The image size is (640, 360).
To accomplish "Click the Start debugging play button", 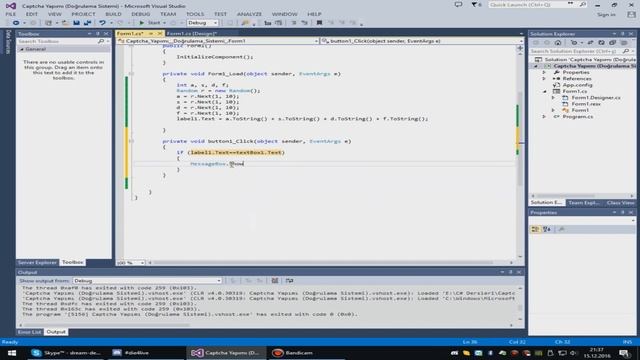I will click(x=142, y=23).
